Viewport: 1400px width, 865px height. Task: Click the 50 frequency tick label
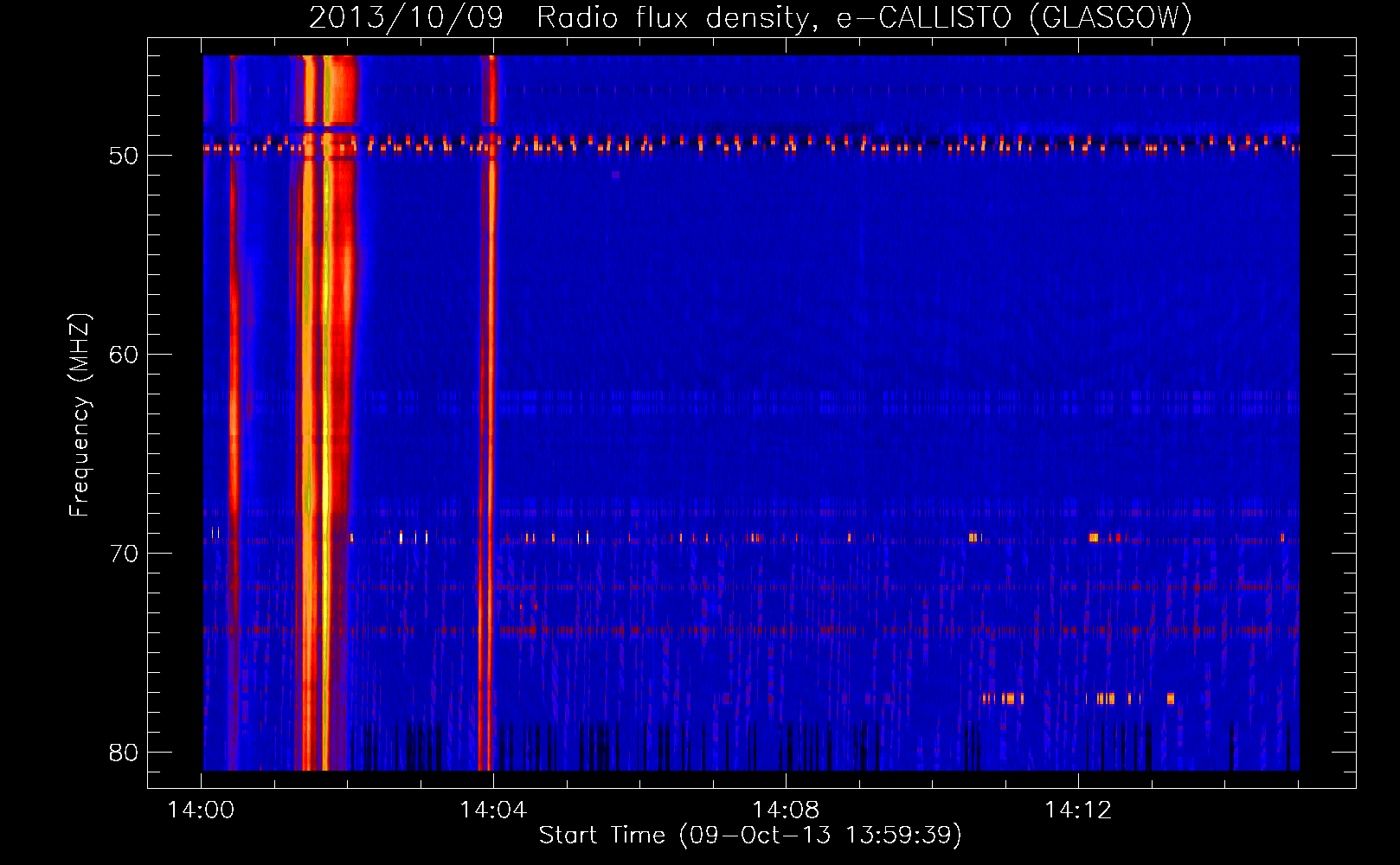(124, 156)
